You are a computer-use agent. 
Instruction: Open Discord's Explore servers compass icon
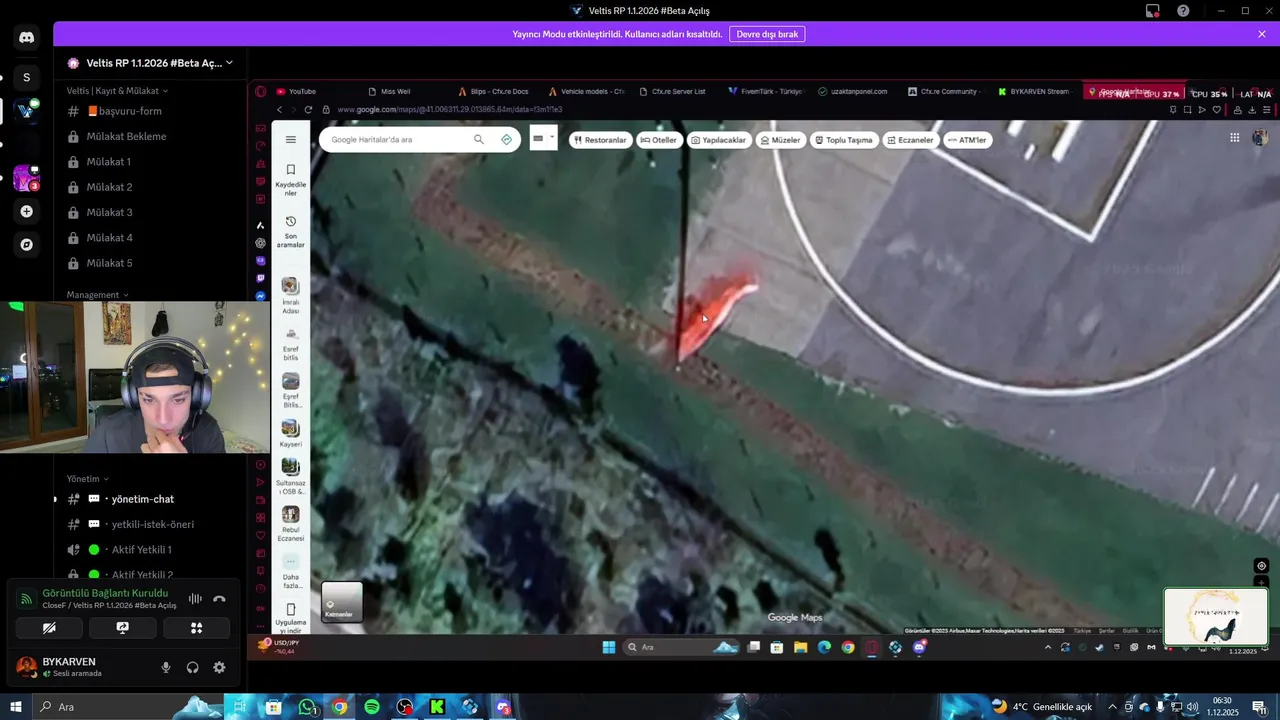pyautogui.click(x=26, y=244)
